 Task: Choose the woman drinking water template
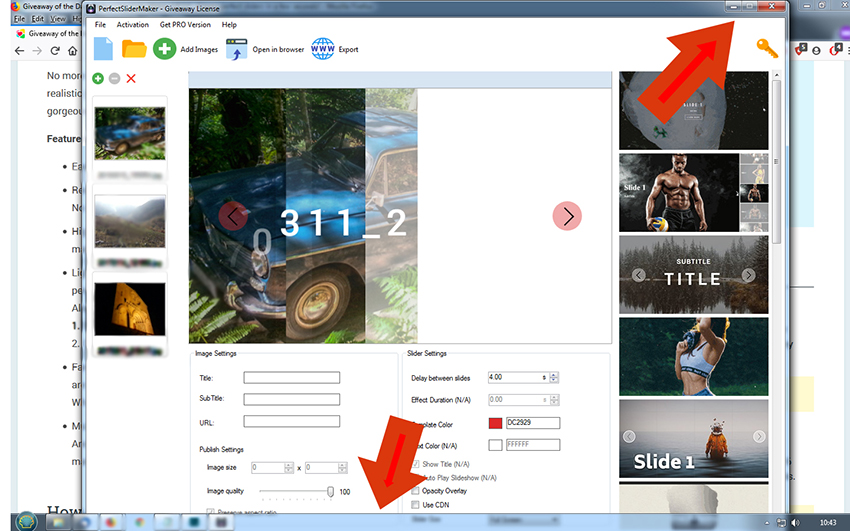(x=693, y=357)
